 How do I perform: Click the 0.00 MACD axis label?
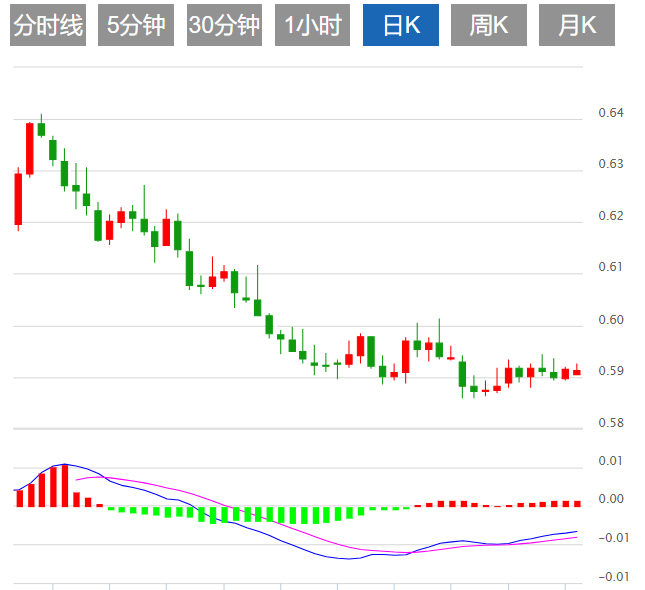tap(611, 499)
